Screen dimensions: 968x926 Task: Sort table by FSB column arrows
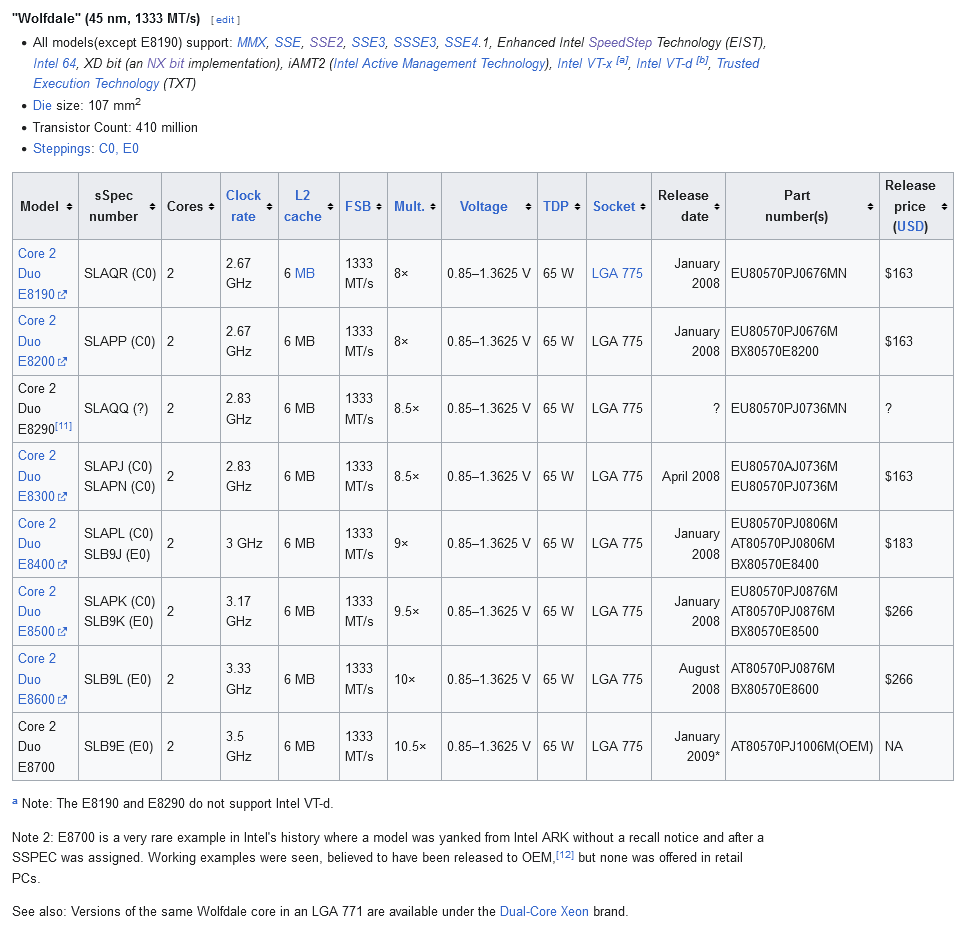point(378,207)
